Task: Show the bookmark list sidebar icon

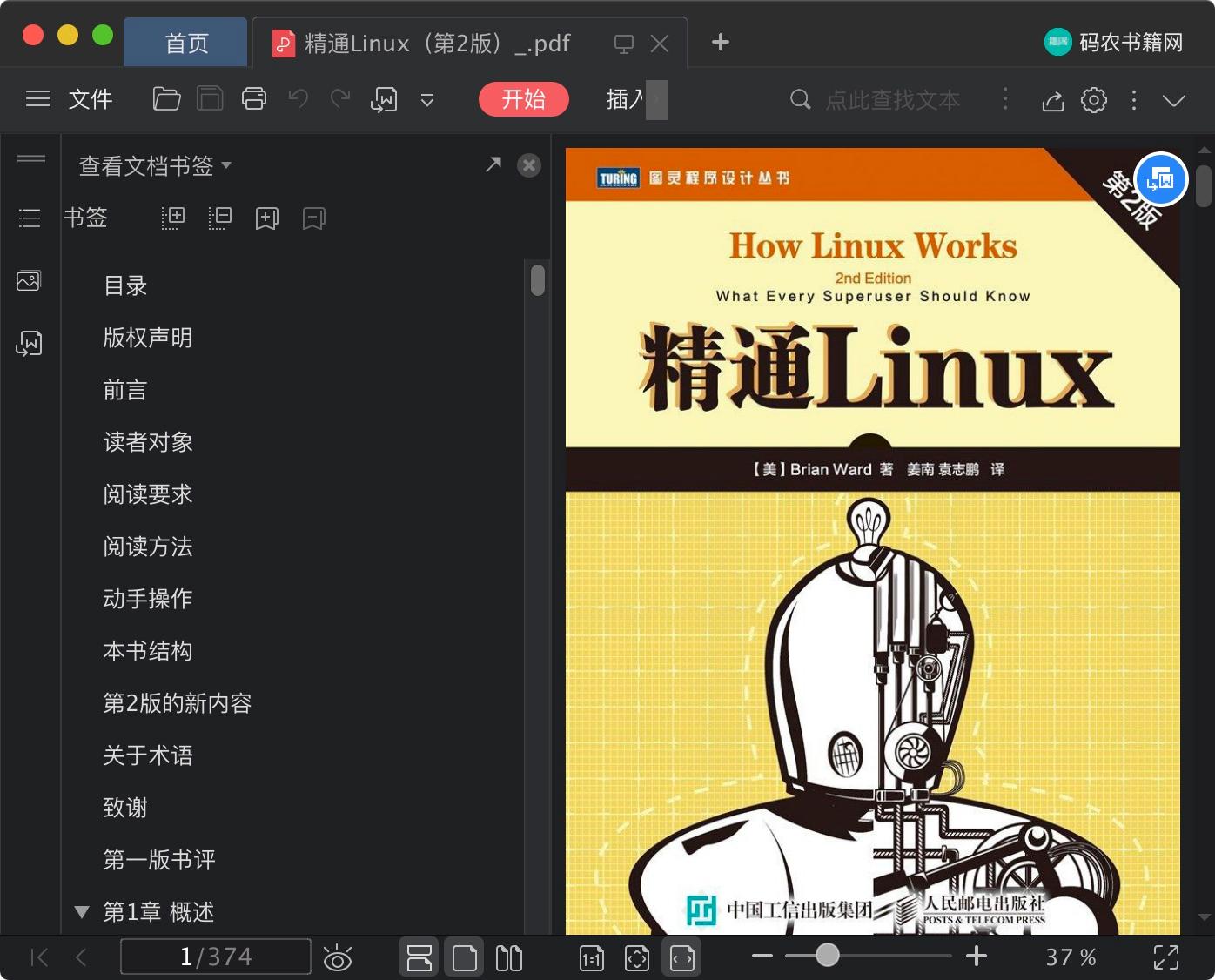Action: (x=30, y=218)
